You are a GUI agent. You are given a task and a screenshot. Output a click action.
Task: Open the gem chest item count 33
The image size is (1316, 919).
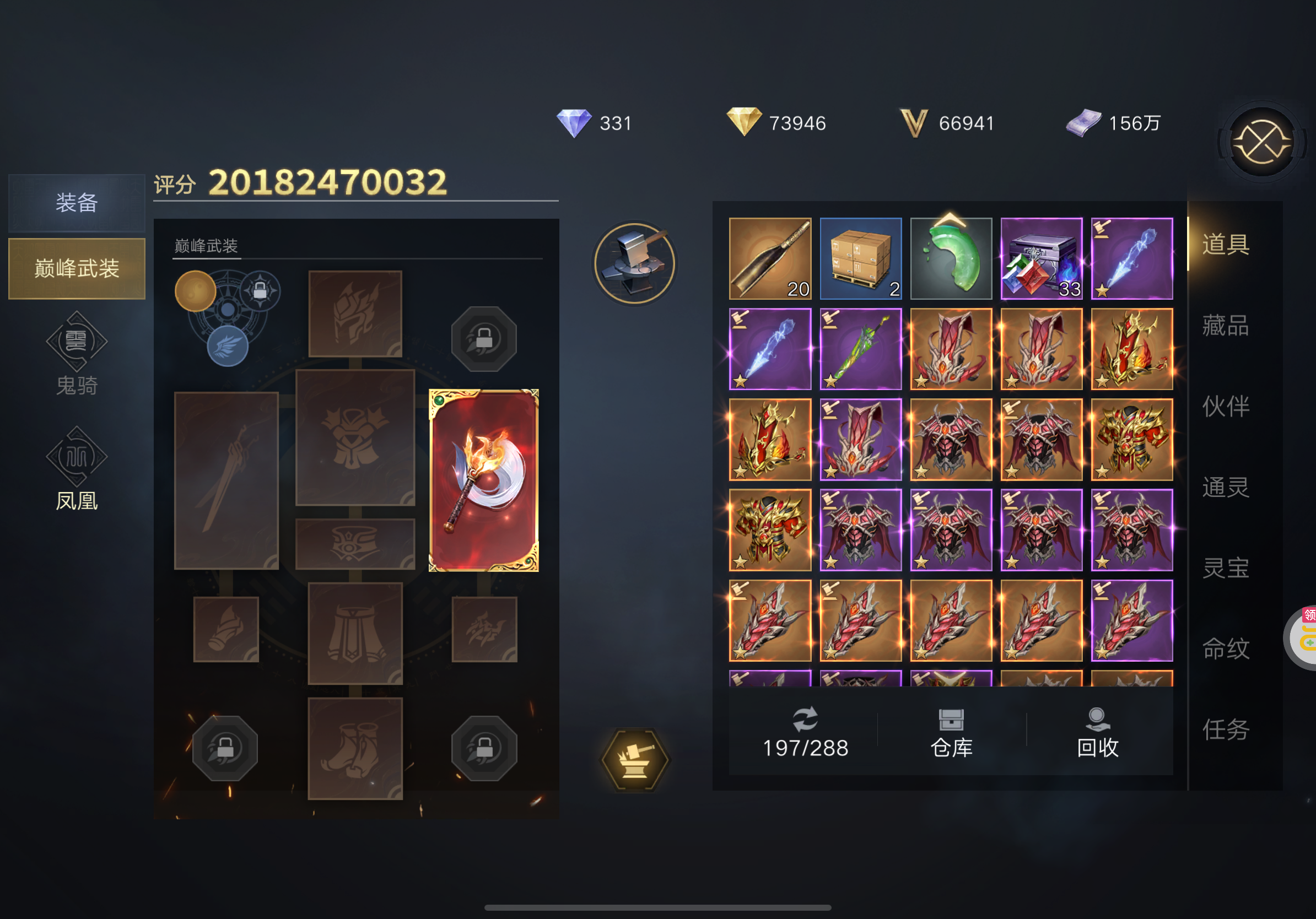click(x=1042, y=258)
